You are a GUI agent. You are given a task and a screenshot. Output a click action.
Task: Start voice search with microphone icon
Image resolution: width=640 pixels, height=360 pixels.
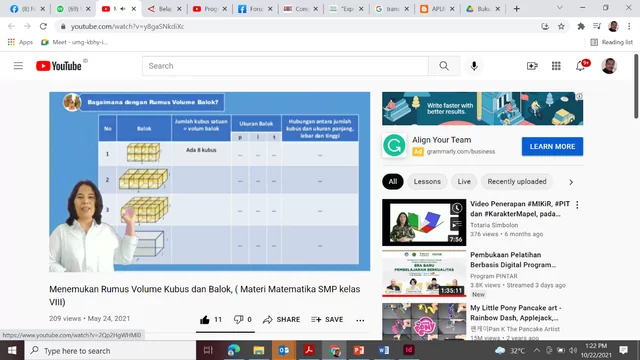tap(474, 66)
